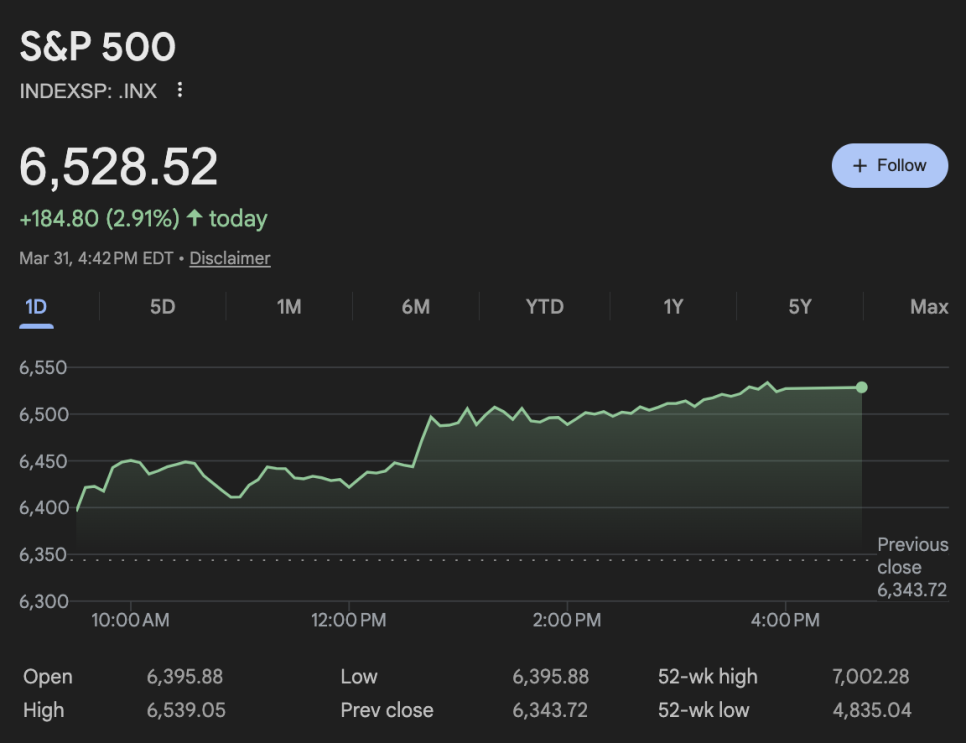Select the 1D time range tab

(x=36, y=307)
